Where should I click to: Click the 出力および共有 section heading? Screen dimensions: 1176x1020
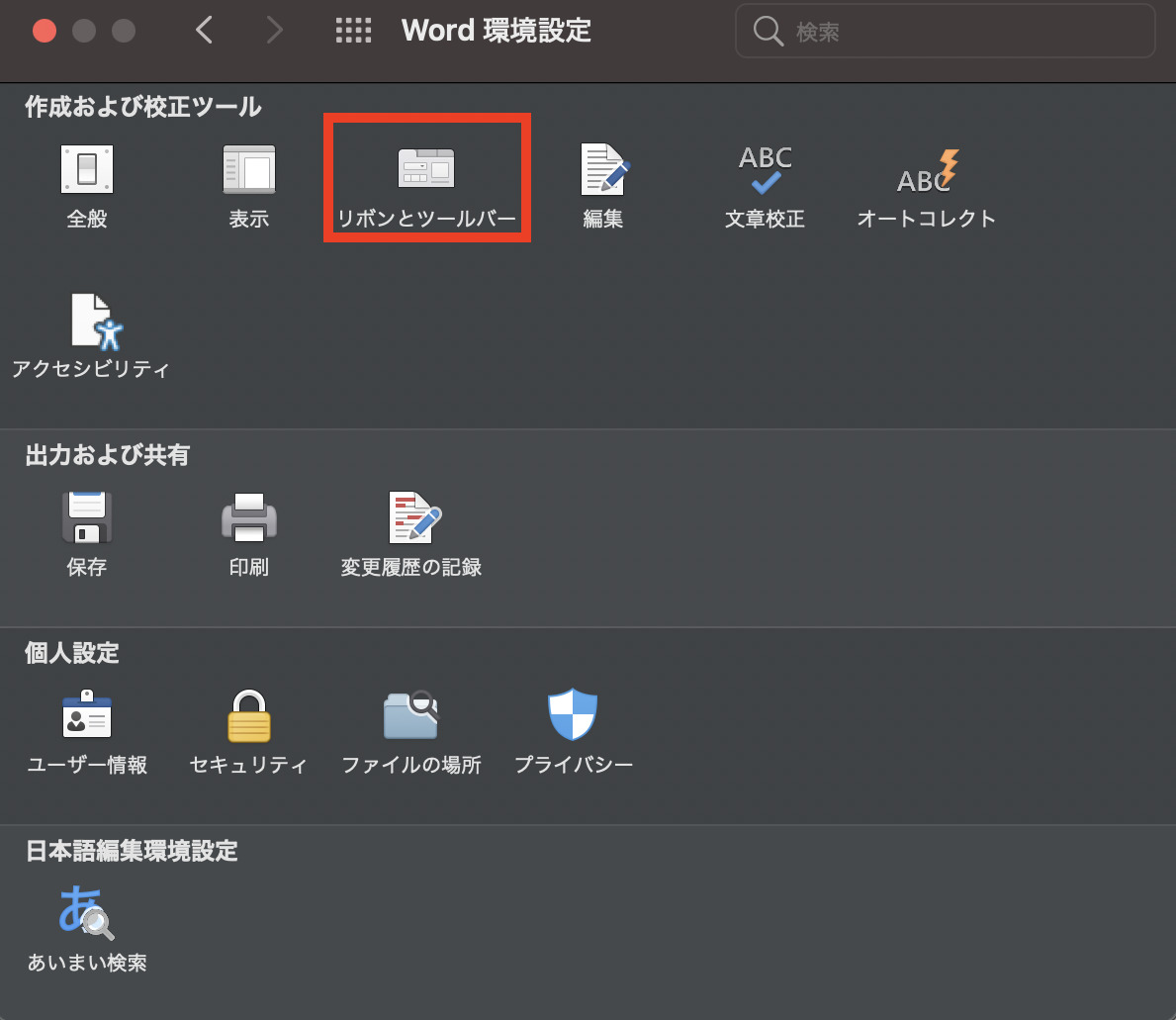coord(107,454)
